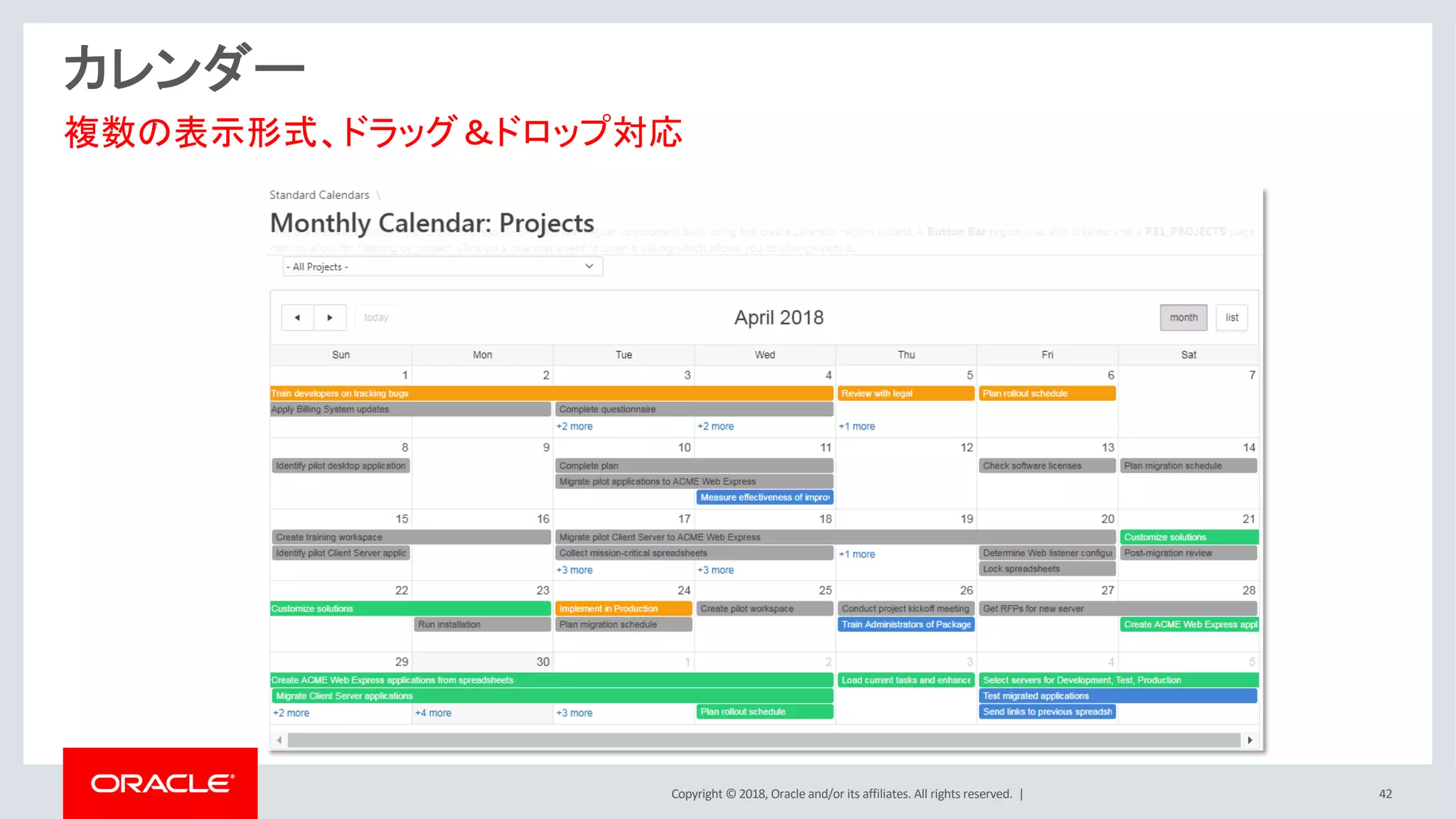Expand +2 more on April 3
Image resolution: width=1456 pixels, height=819 pixels.
574,427
